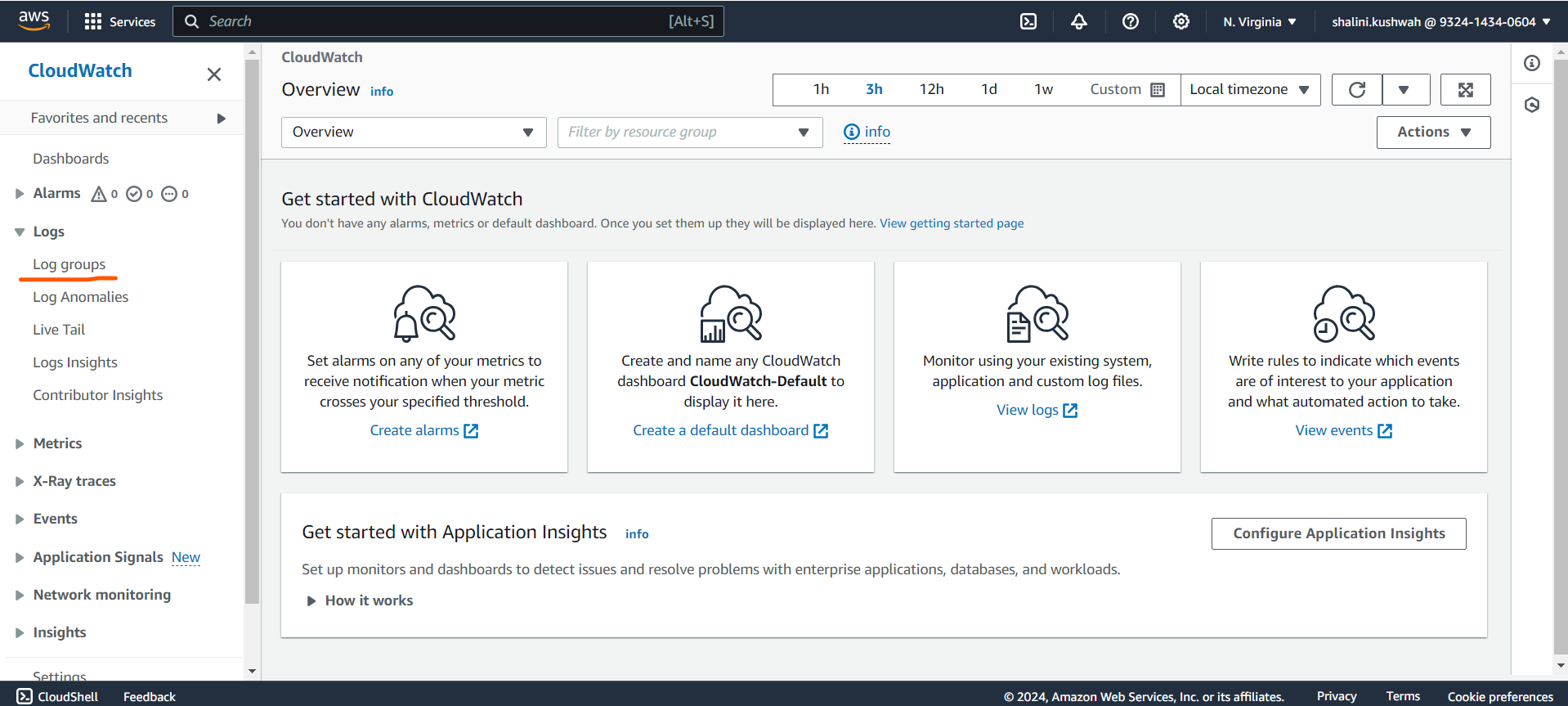This screenshot has height=706, width=1568.
Task: Click the sidebar scrollbar down arrow
Action: 252,671
